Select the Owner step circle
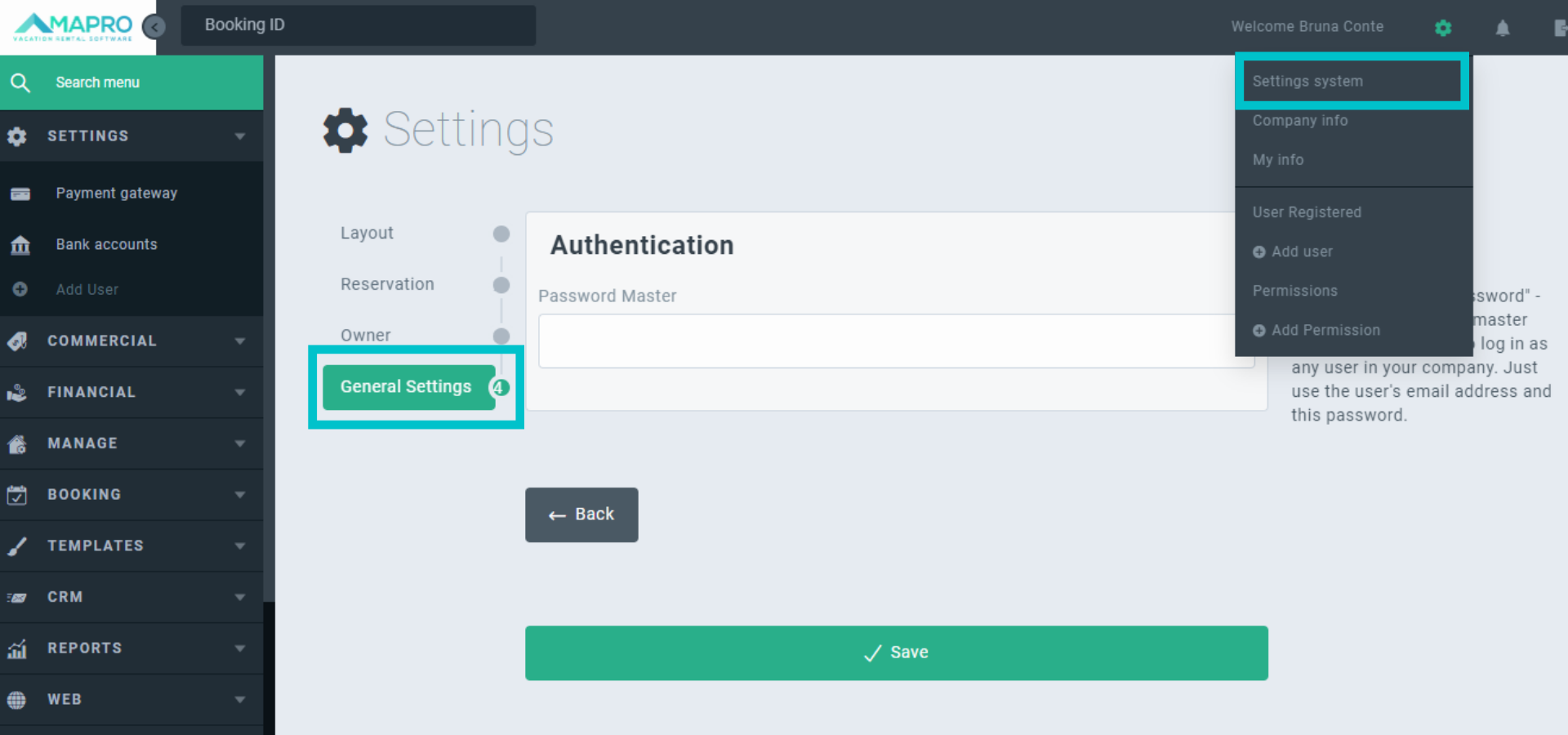This screenshot has width=1568, height=735. 501,336
